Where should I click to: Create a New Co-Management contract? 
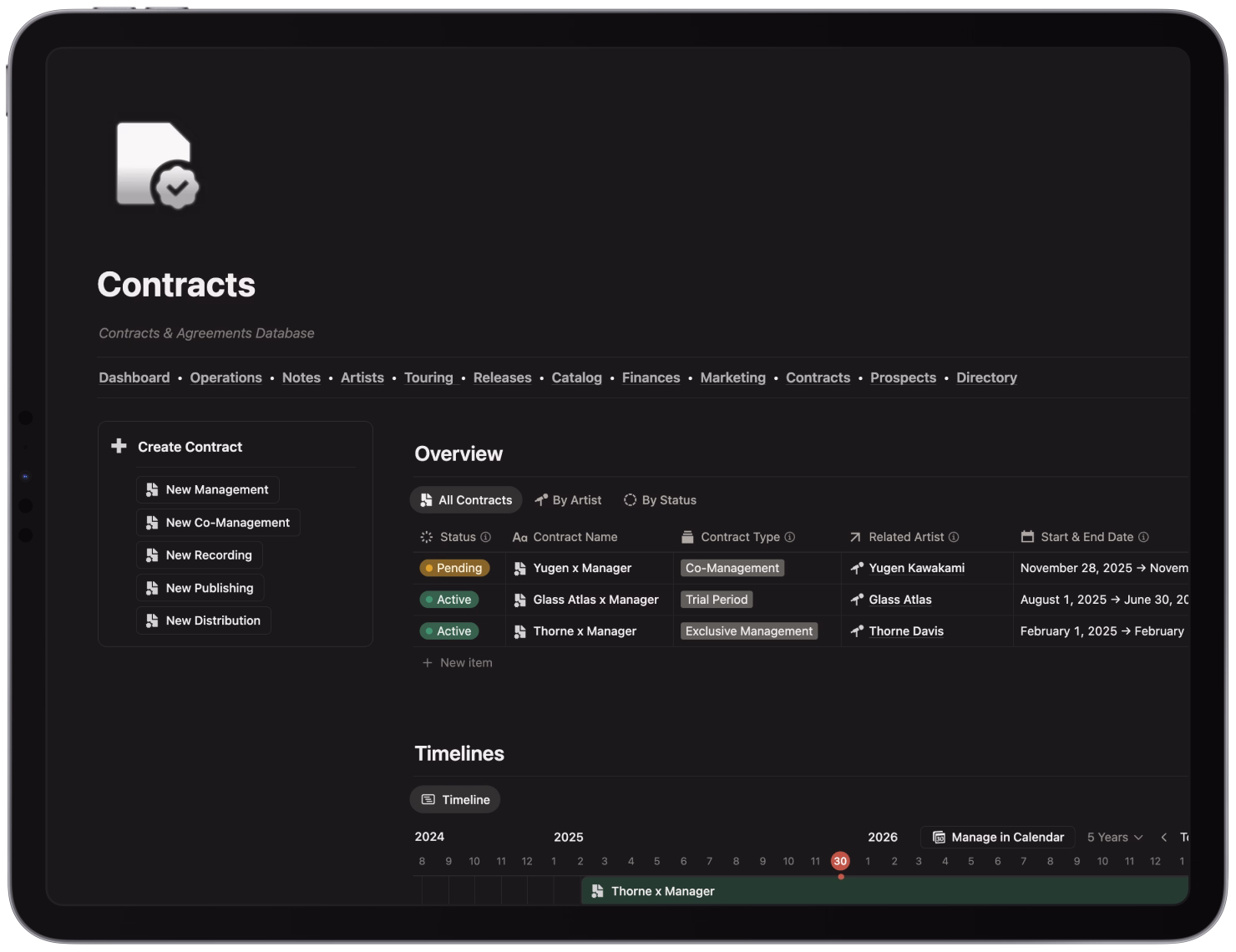click(x=218, y=522)
